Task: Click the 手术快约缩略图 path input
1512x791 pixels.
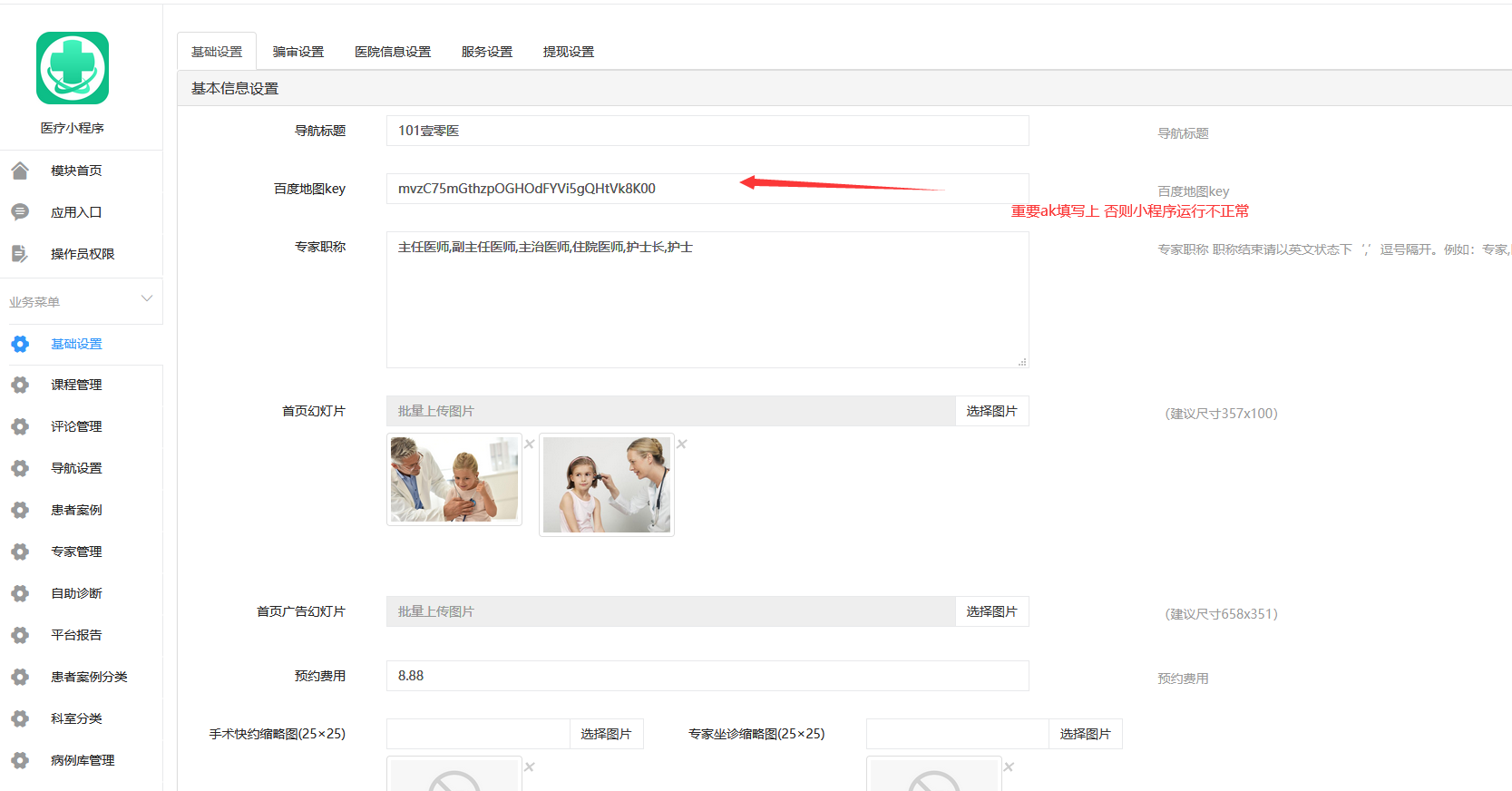Action: click(x=478, y=734)
